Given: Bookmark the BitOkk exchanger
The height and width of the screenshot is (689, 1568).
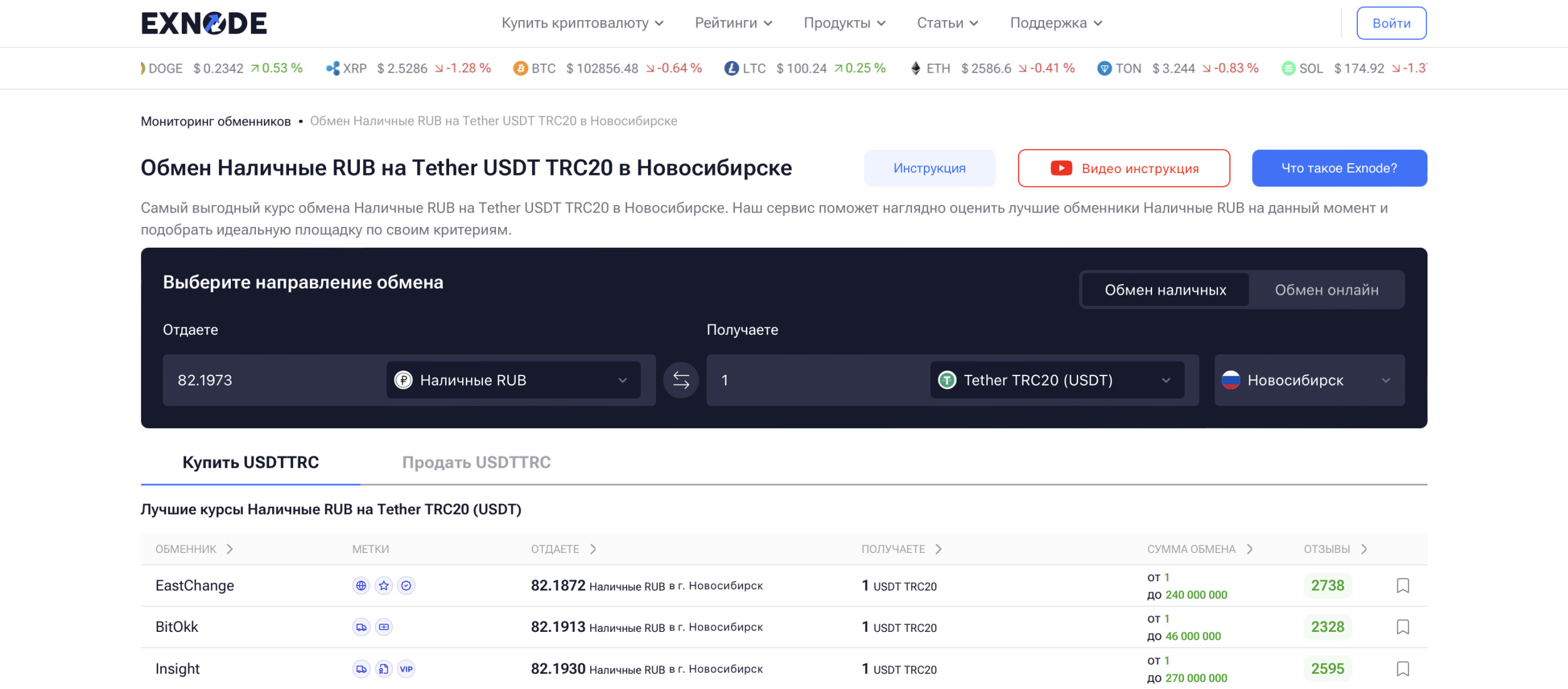Looking at the screenshot, I should [x=1403, y=627].
